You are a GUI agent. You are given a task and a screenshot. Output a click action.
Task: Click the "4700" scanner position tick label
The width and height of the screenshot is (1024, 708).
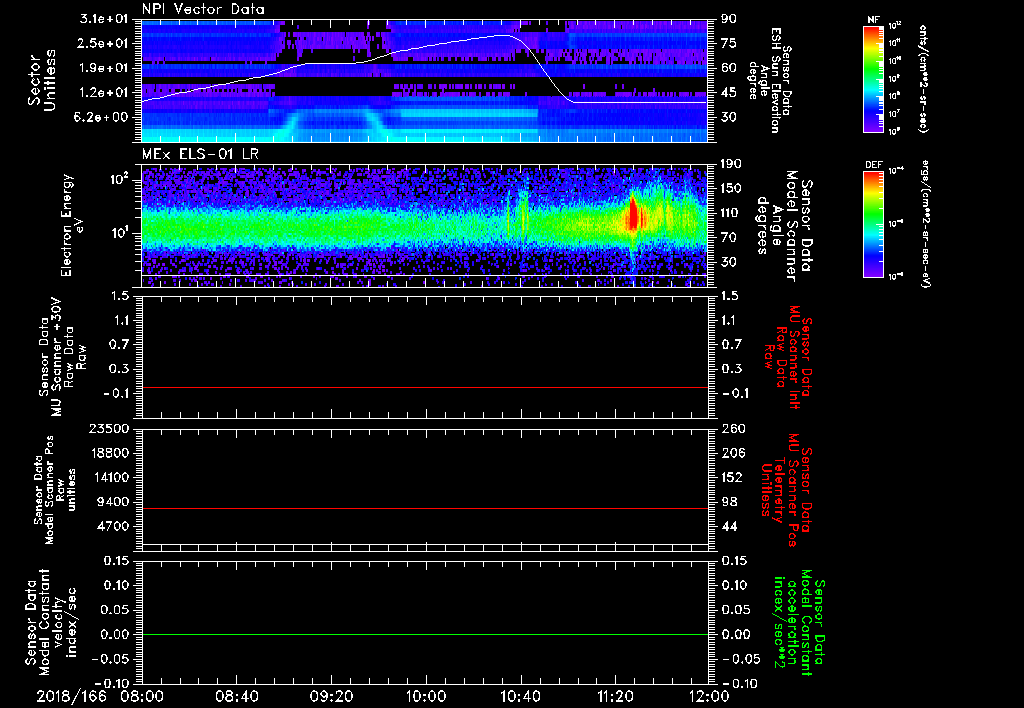click(112, 526)
